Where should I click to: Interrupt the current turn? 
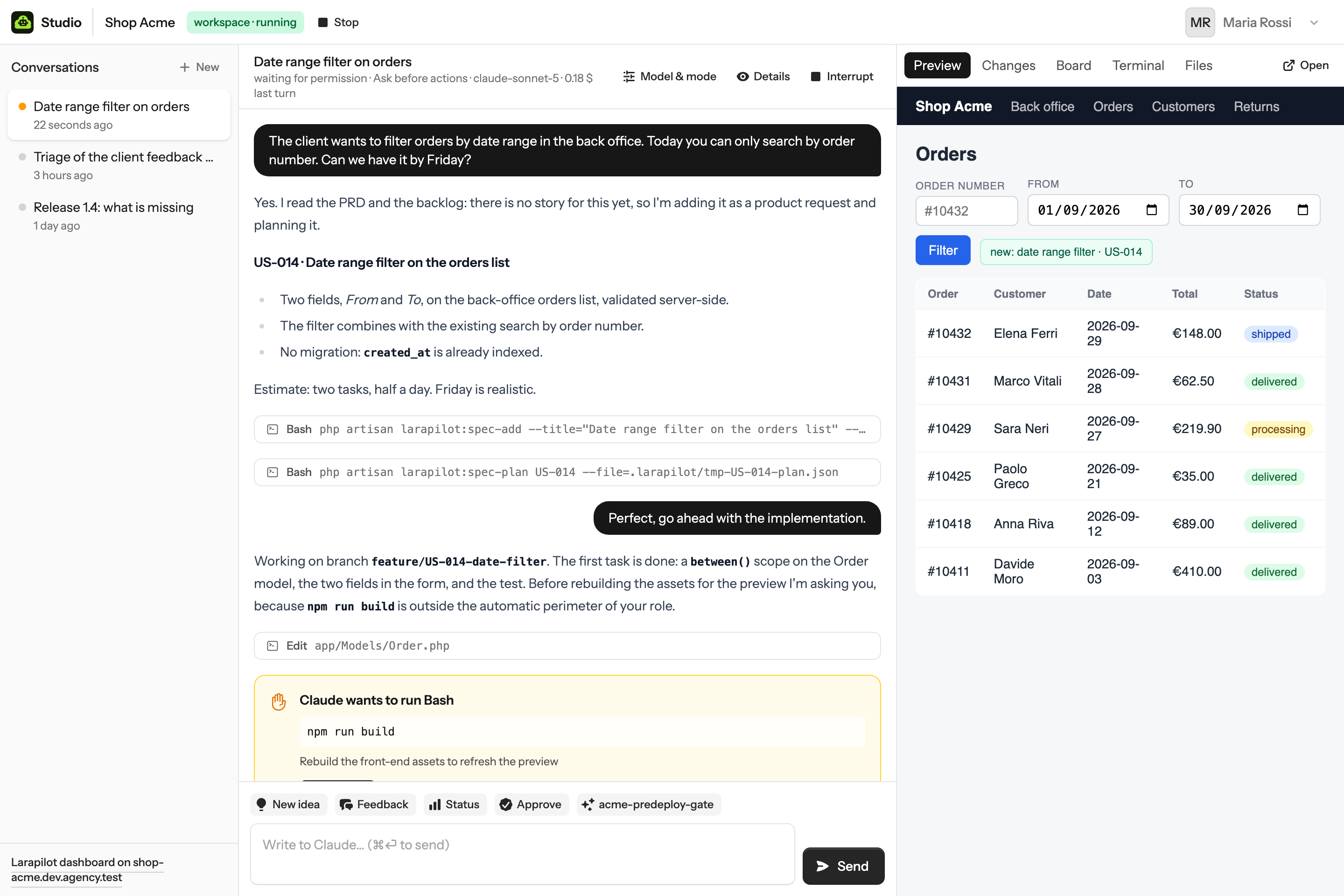[x=842, y=76]
